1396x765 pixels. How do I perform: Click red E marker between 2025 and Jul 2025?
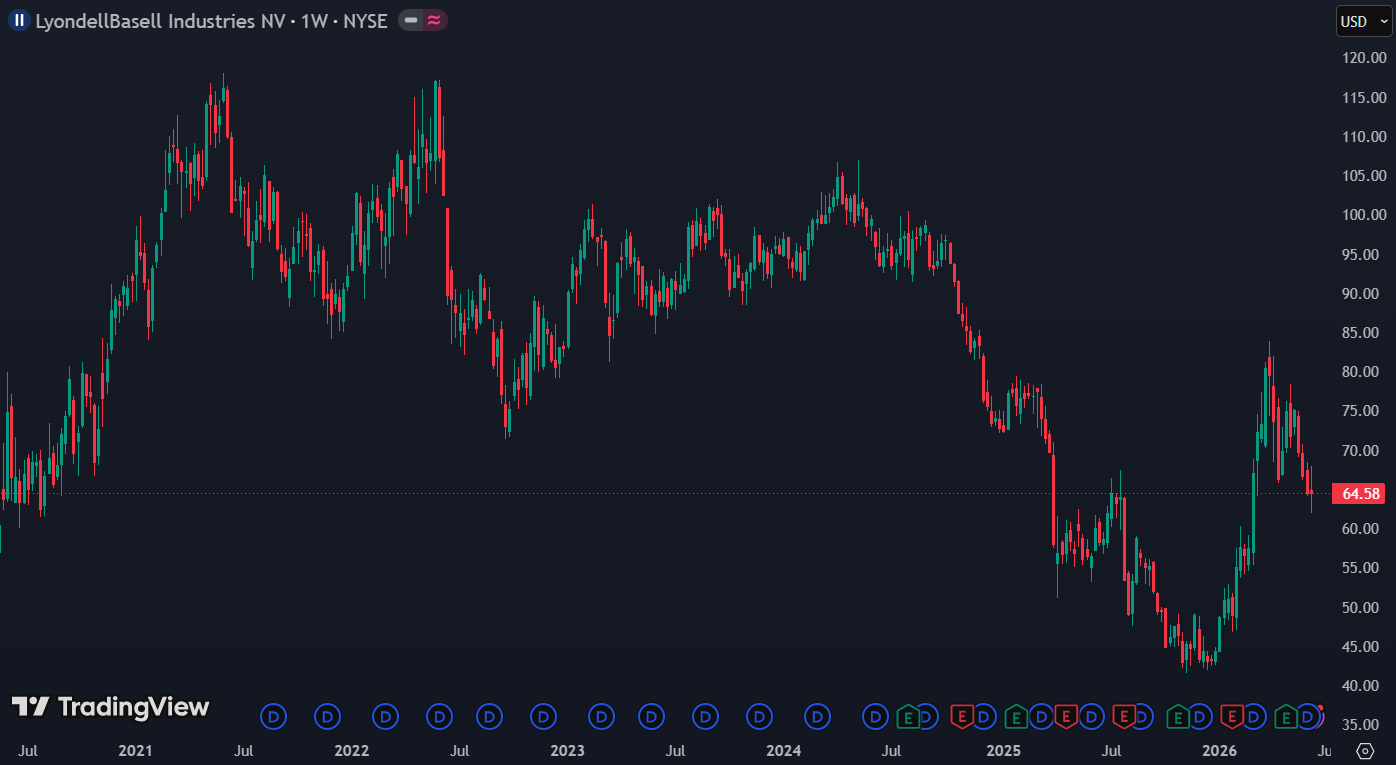pos(1066,716)
